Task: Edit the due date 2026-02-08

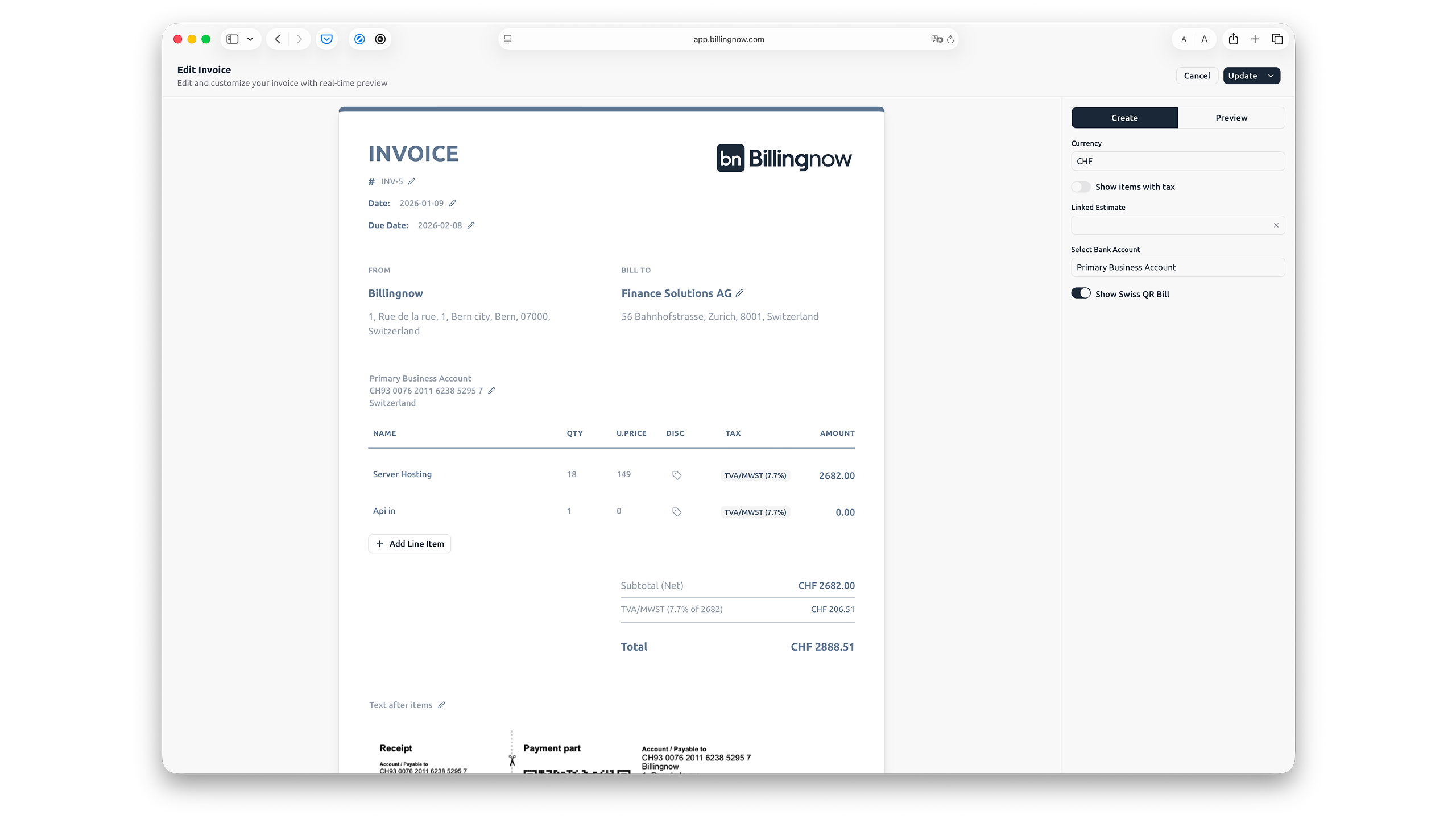Action: click(x=471, y=225)
